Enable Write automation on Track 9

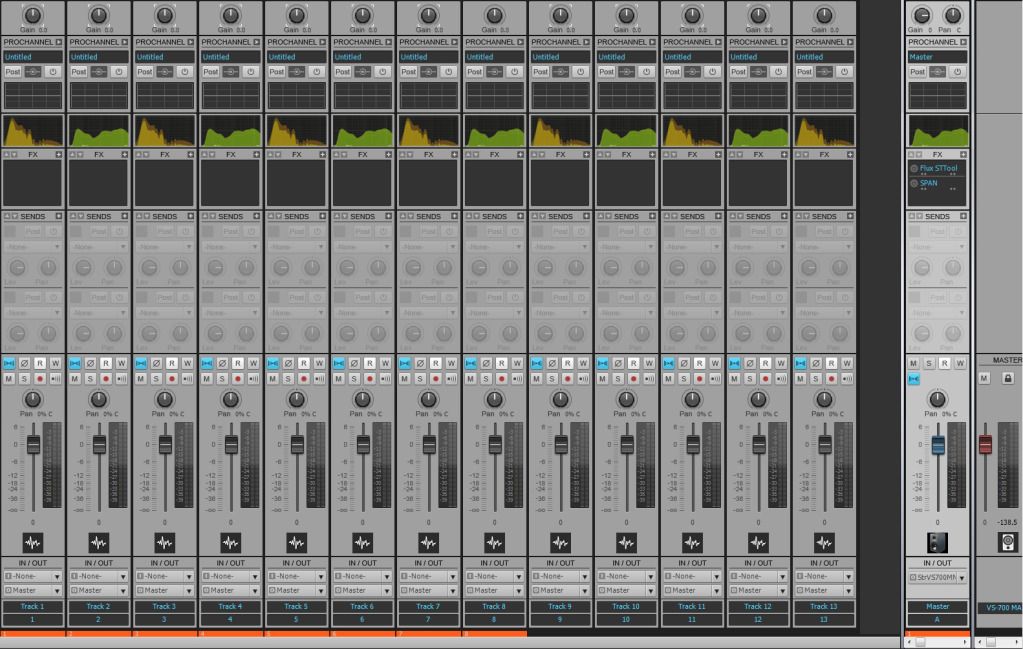pyautogui.click(x=583, y=363)
